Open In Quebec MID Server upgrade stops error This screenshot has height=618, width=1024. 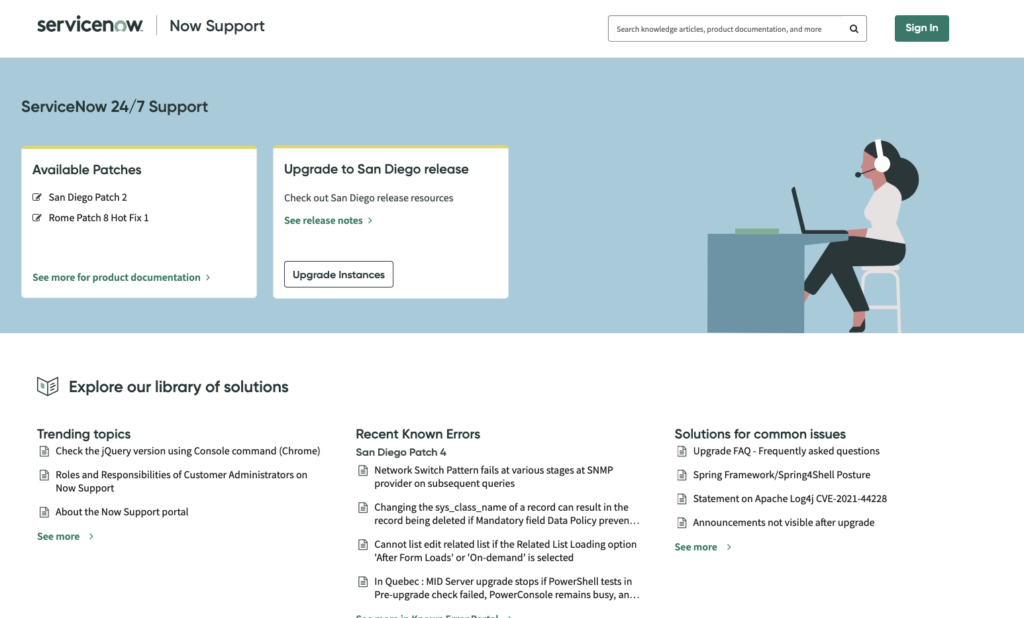[x=506, y=588]
